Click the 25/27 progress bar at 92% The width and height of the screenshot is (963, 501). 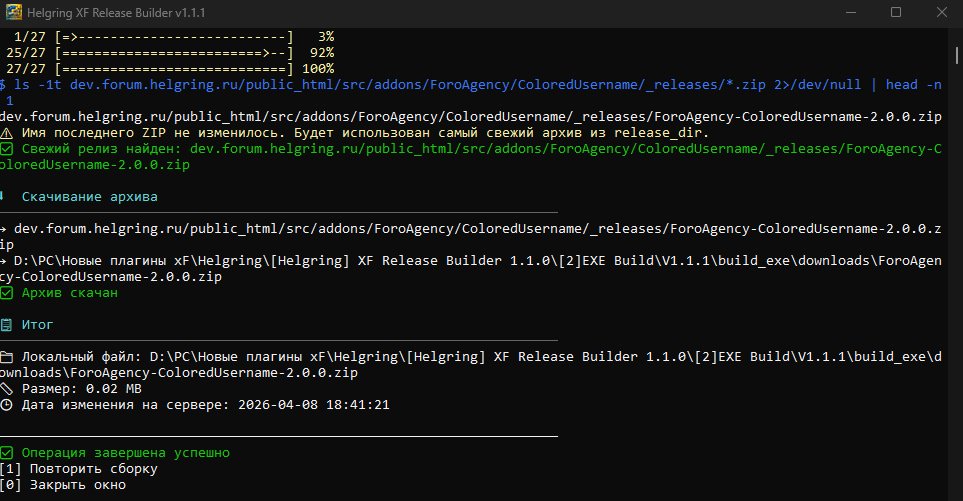coord(170,53)
